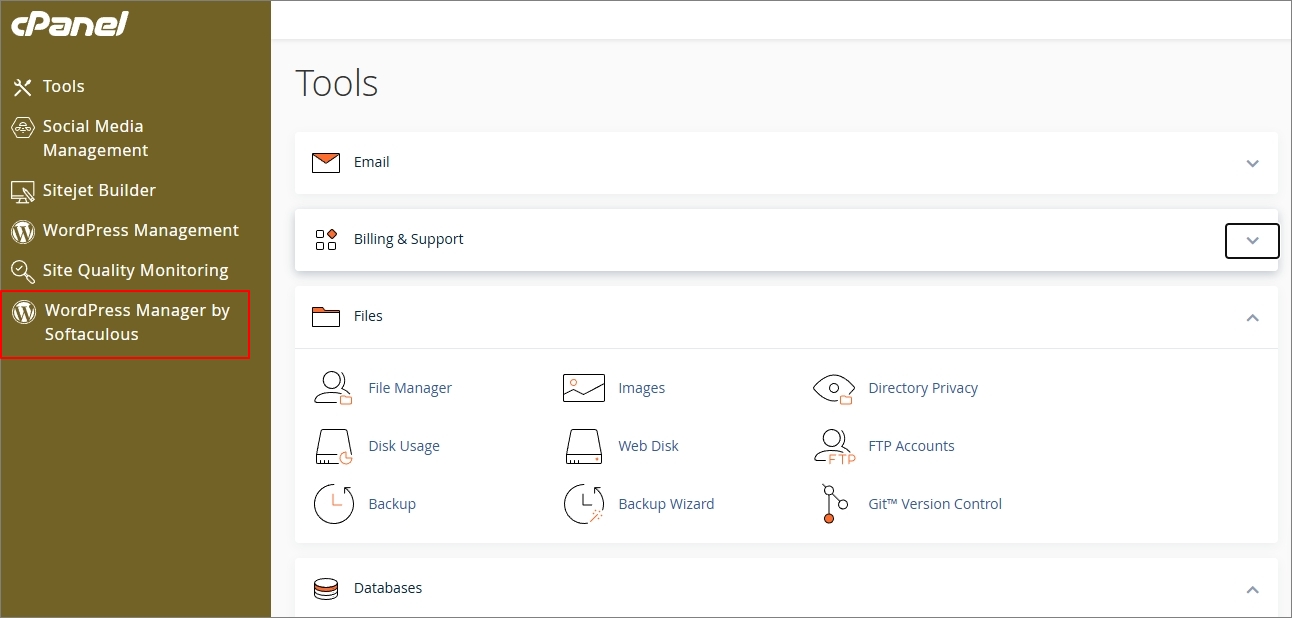Click the Directory Privacy eye icon
The width and height of the screenshot is (1292, 618).
click(x=833, y=388)
